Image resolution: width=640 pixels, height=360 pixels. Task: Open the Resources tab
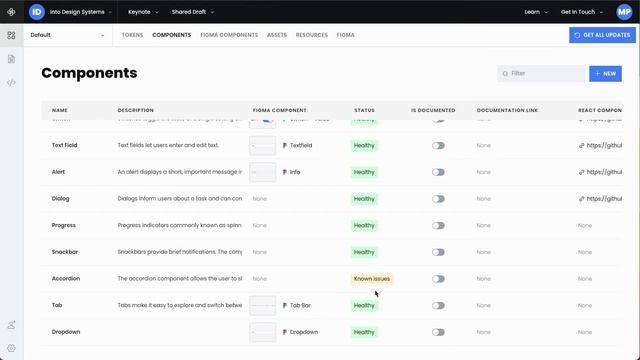[x=311, y=35]
